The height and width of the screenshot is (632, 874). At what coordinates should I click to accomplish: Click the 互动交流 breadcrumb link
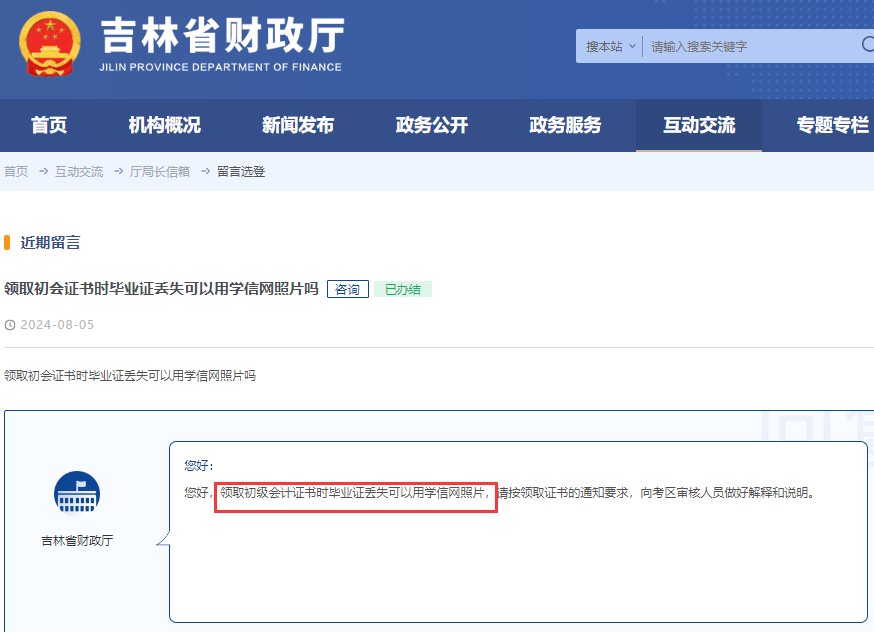[79, 172]
